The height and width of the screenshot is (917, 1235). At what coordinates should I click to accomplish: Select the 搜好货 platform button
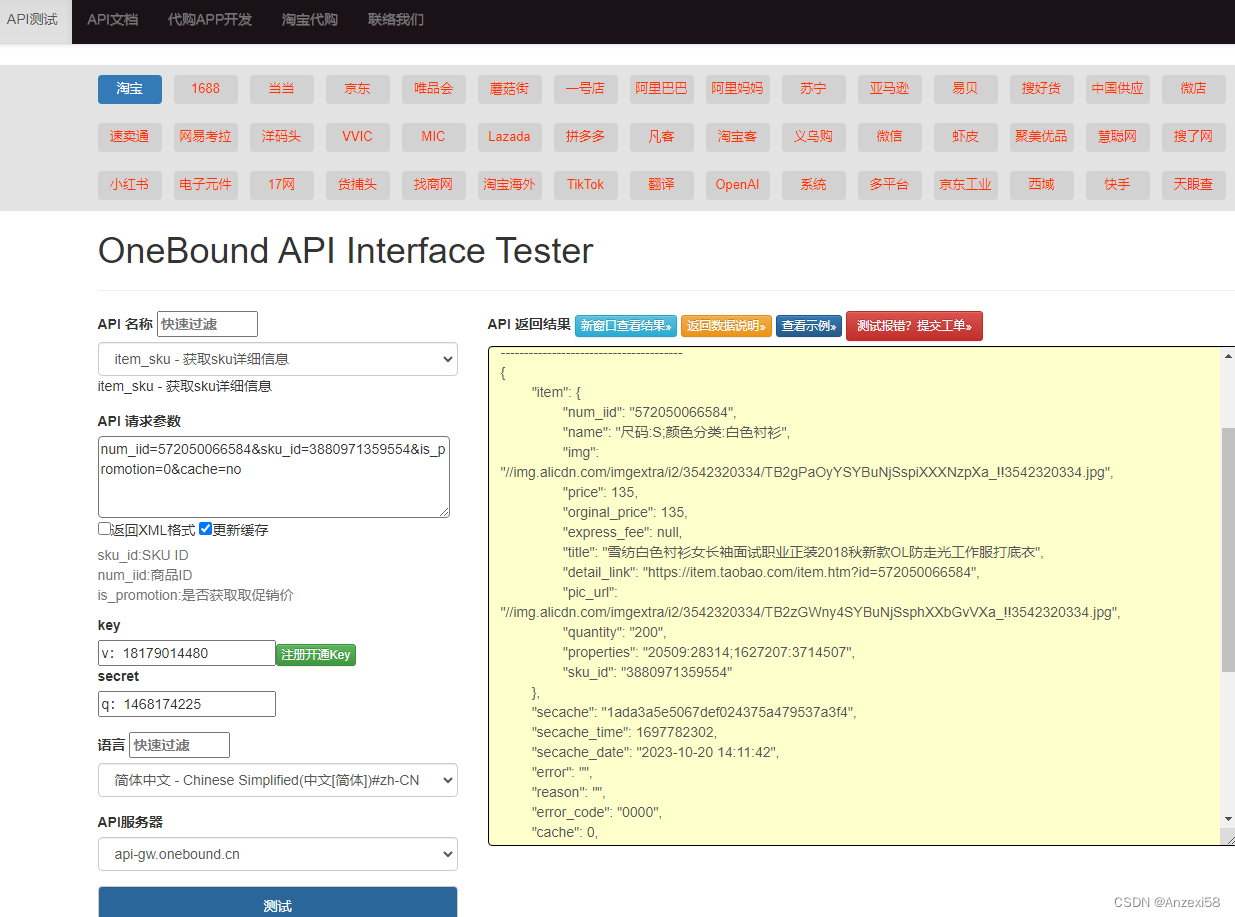1042,89
